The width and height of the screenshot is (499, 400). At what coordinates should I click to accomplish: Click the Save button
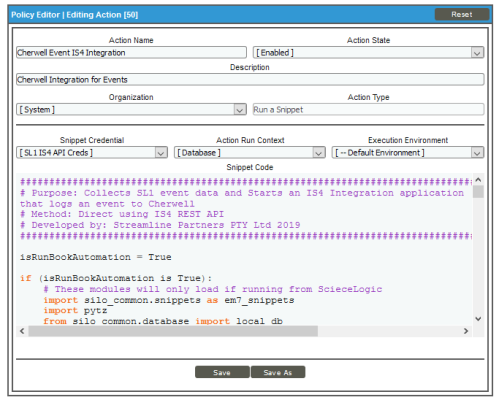click(x=222, y=372)
